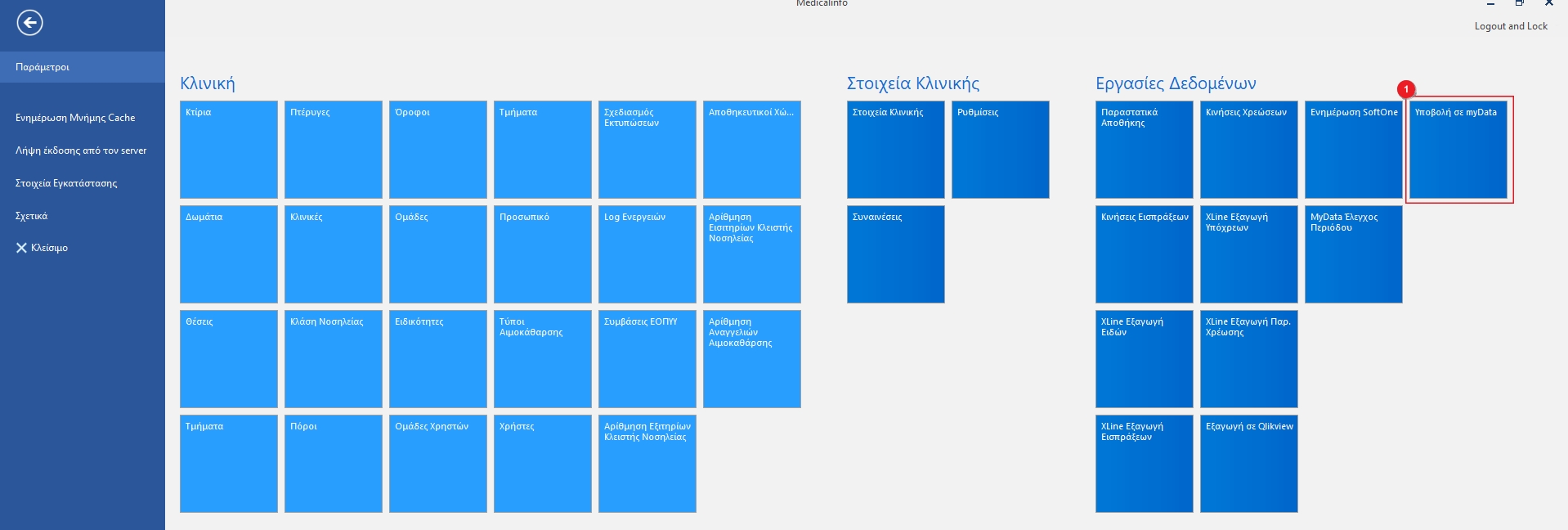Click Logout and Lock
Viewport: 1568px width, 530px height.
pyautogui.click(x=1510, y=26)
